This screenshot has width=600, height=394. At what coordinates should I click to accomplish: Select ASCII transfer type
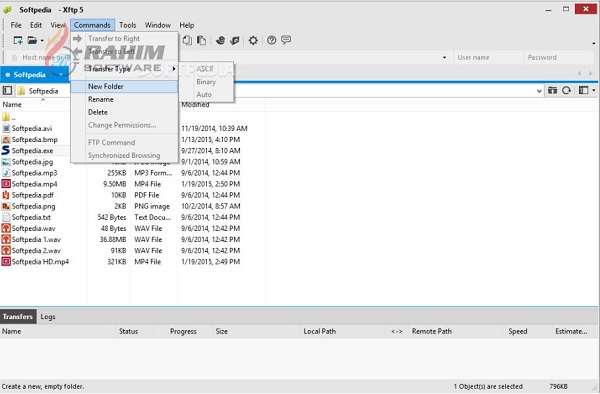(206, 69)
